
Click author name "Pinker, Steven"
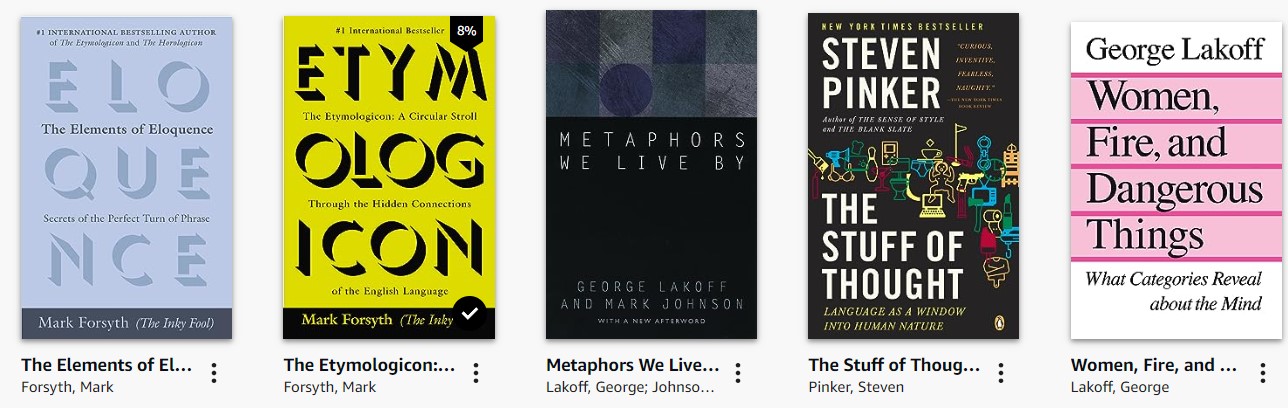856,387
